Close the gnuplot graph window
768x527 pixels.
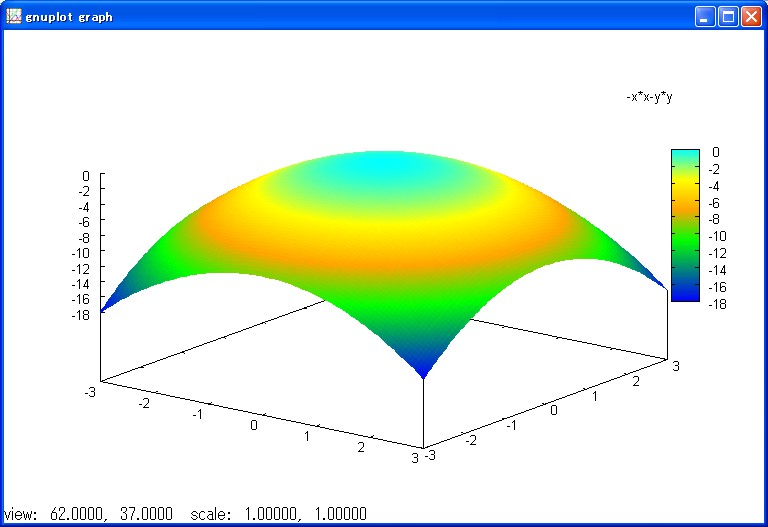[751, 17]
